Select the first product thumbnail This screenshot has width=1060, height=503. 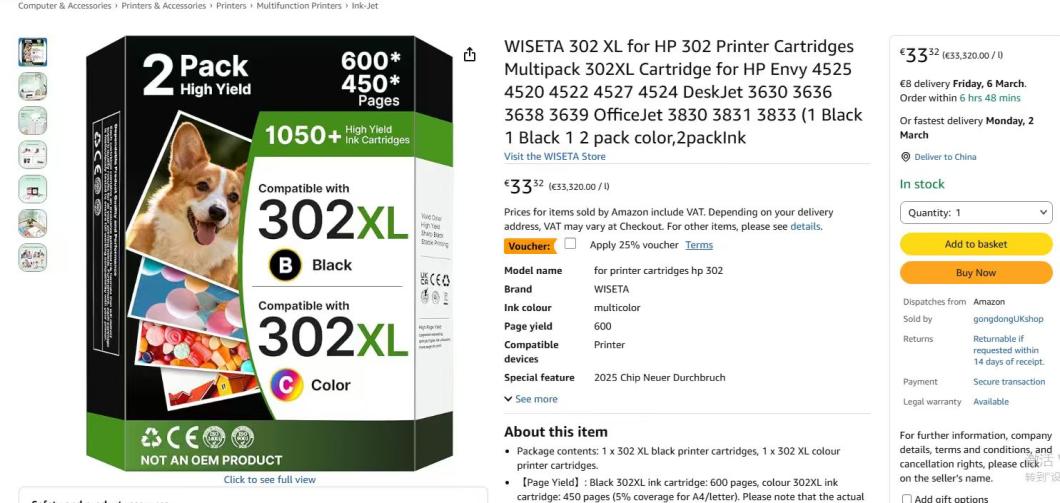coord(32,52)
